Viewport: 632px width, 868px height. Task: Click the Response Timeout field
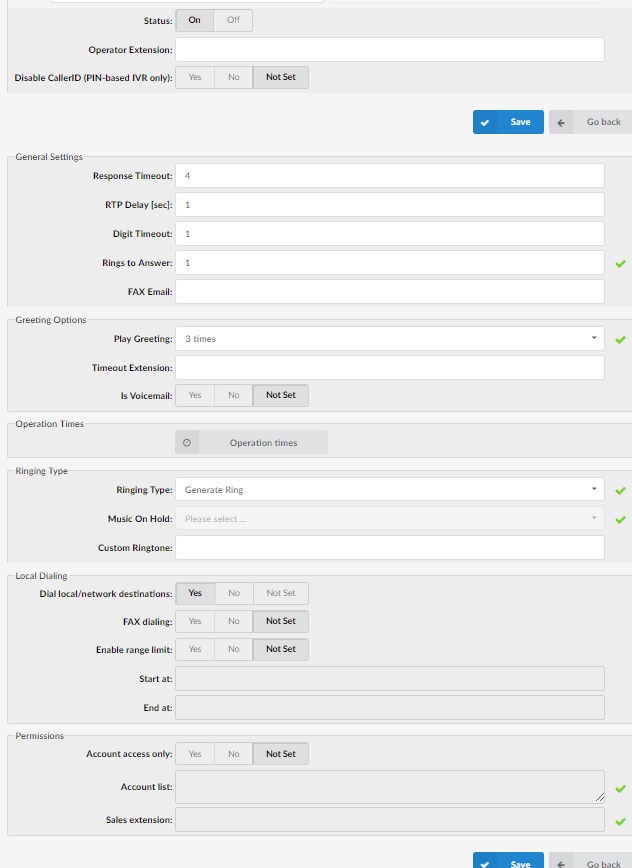coord(389,176)
